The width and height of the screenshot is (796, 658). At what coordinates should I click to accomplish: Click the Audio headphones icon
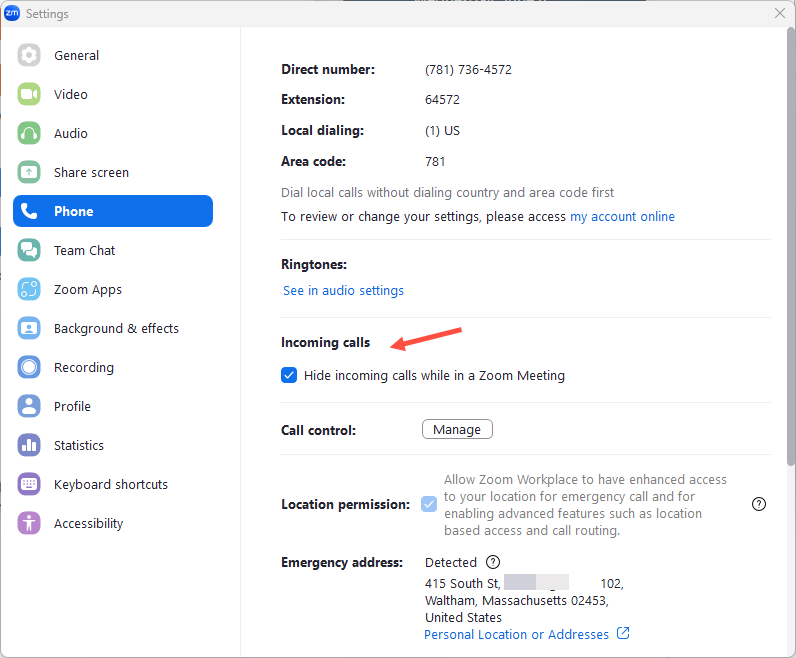(29, 133)
